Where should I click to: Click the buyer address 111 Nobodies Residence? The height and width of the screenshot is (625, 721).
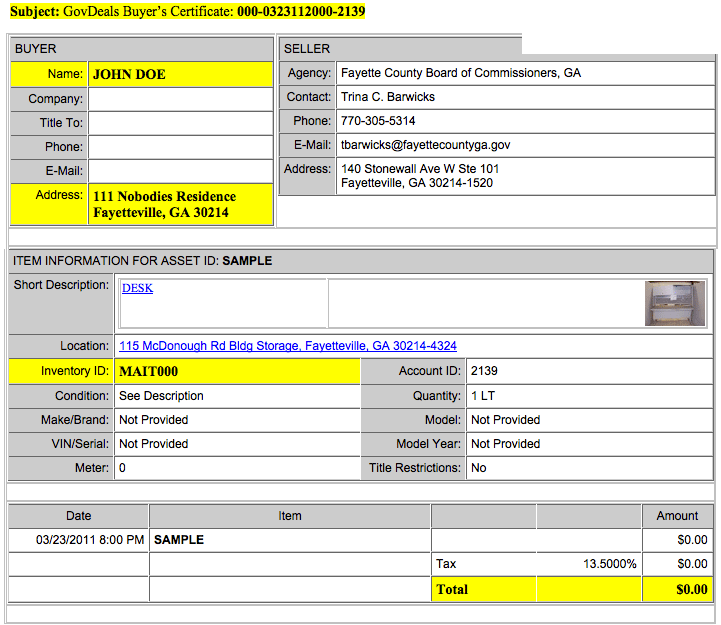(165, 196)
